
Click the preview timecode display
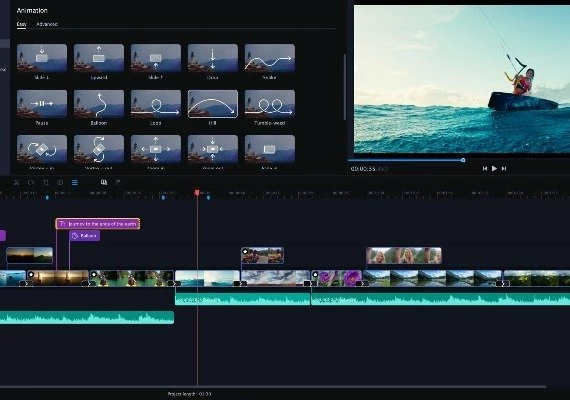[x=369, y=169]
